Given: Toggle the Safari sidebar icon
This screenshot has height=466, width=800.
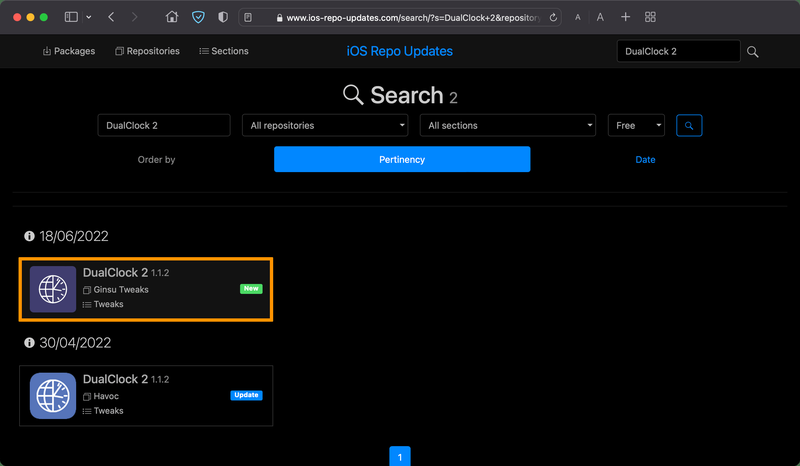Looking at the screenshot, I should pyautogui.click(x=71, y=17).
